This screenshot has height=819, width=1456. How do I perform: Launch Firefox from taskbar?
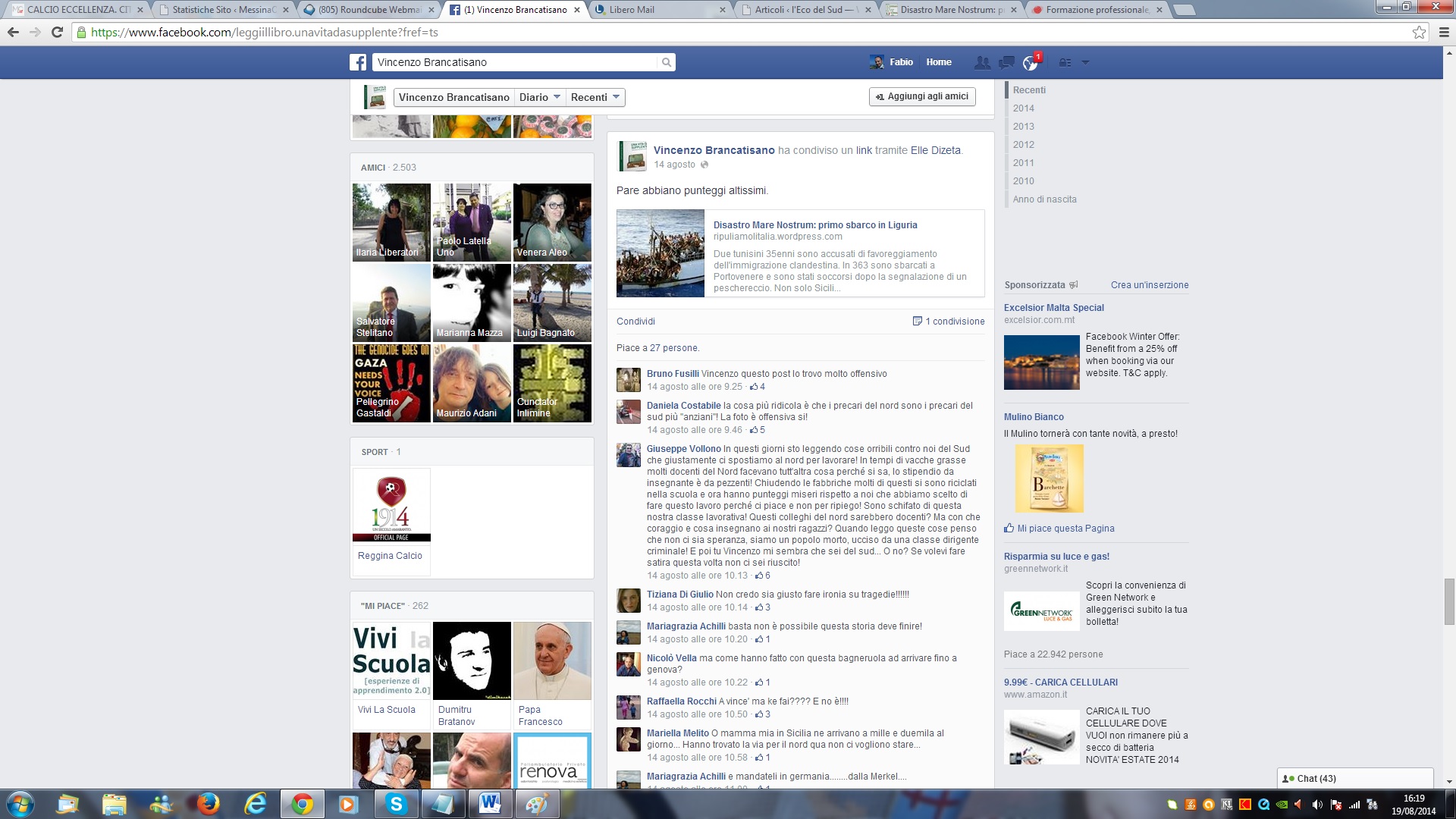coord(207,804)
